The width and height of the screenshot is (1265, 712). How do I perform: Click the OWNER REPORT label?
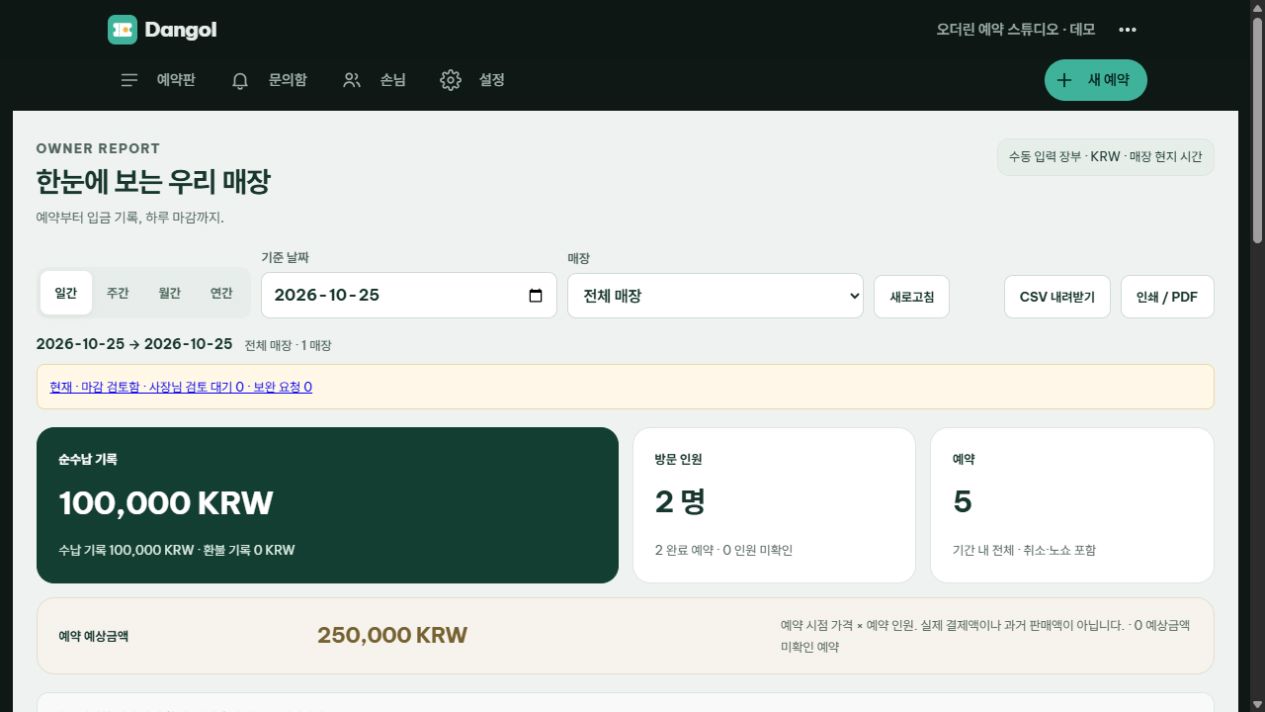(x=98, y=148)
